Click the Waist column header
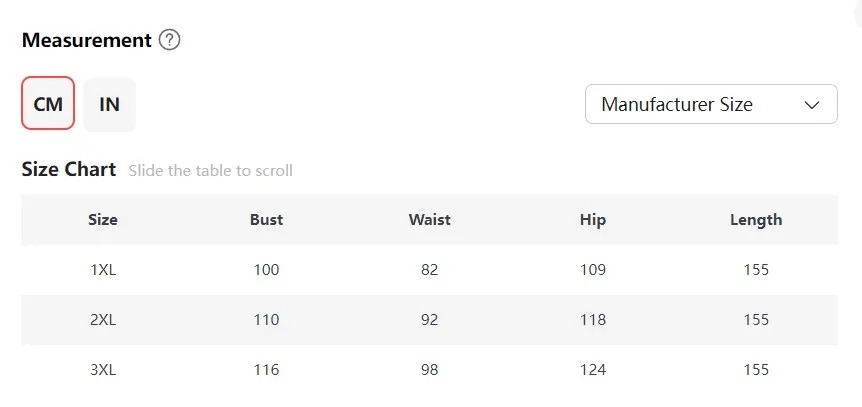This screenshot has width=862, height=407. [x=429, y=220]
